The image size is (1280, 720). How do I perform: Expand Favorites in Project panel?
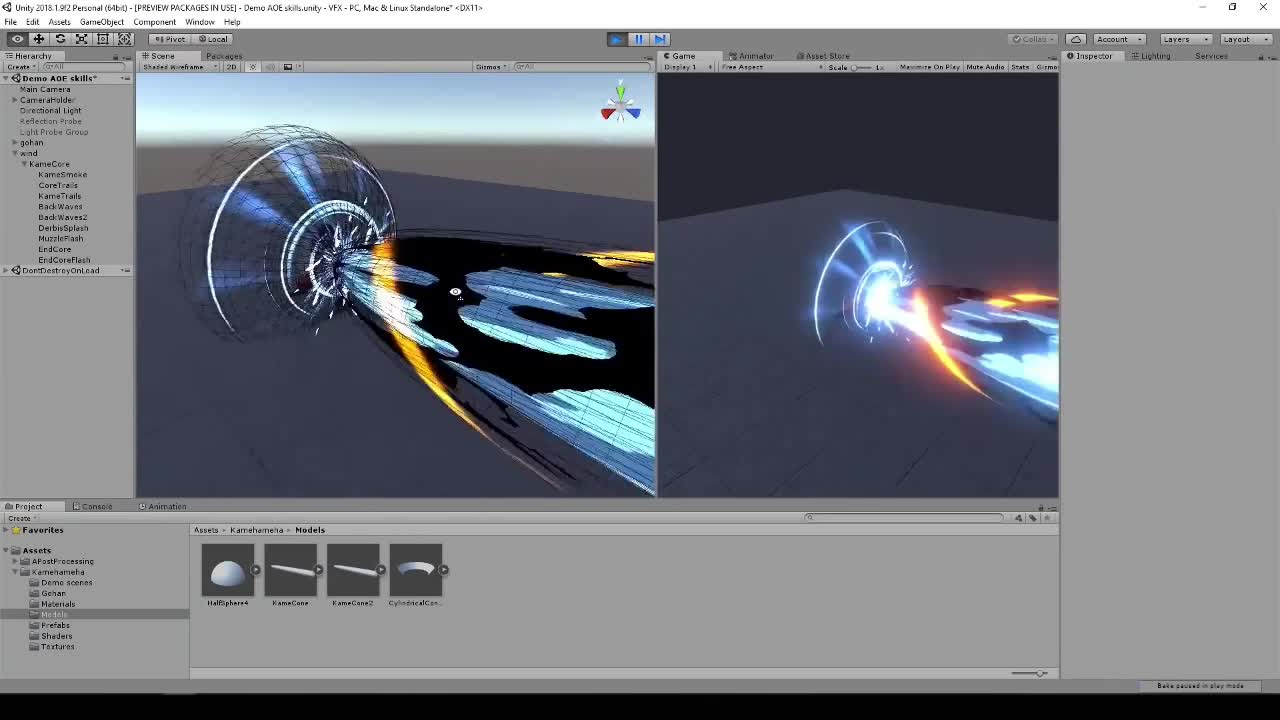(5, 530)
